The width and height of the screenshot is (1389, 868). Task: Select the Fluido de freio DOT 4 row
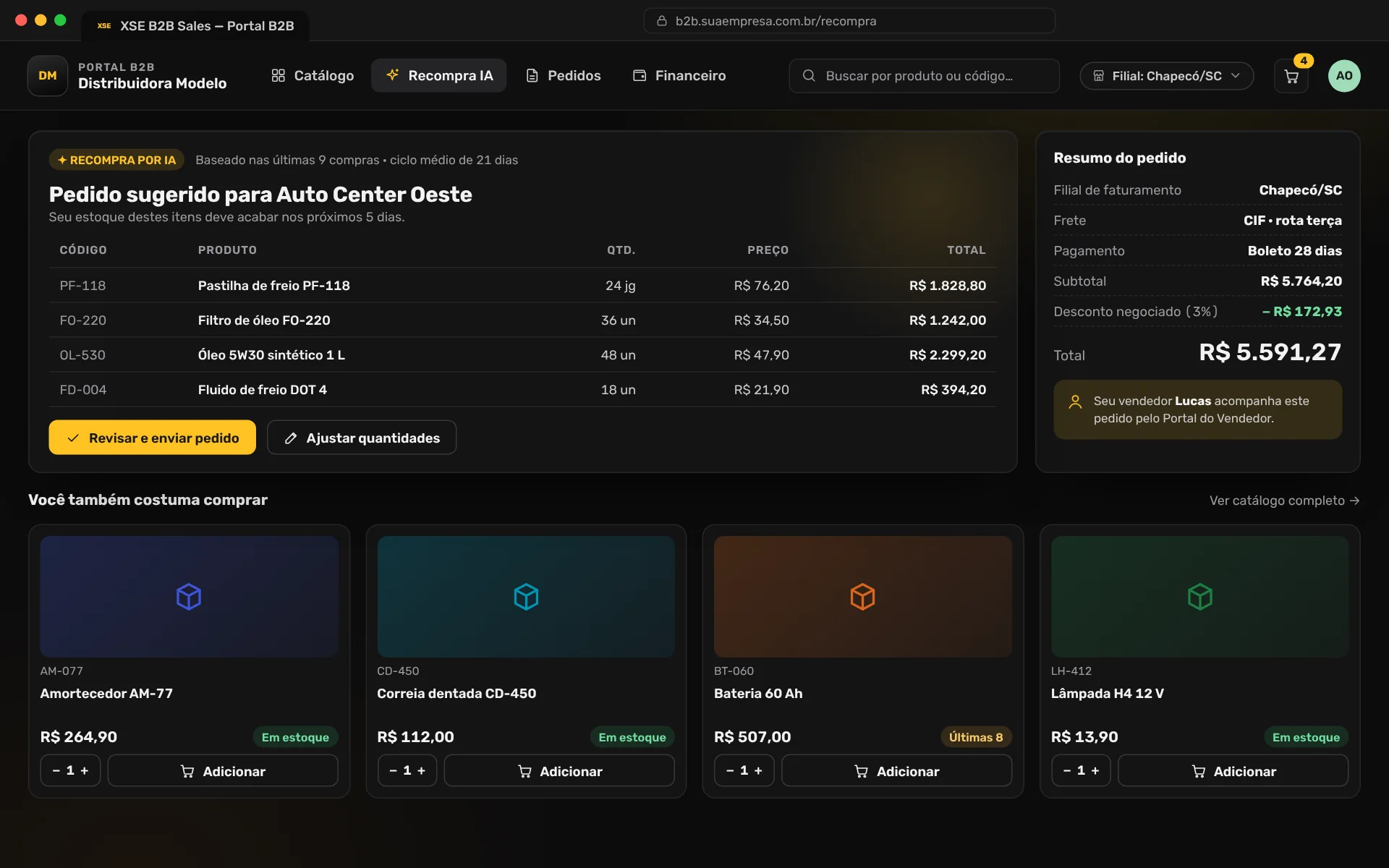[522, 390]
